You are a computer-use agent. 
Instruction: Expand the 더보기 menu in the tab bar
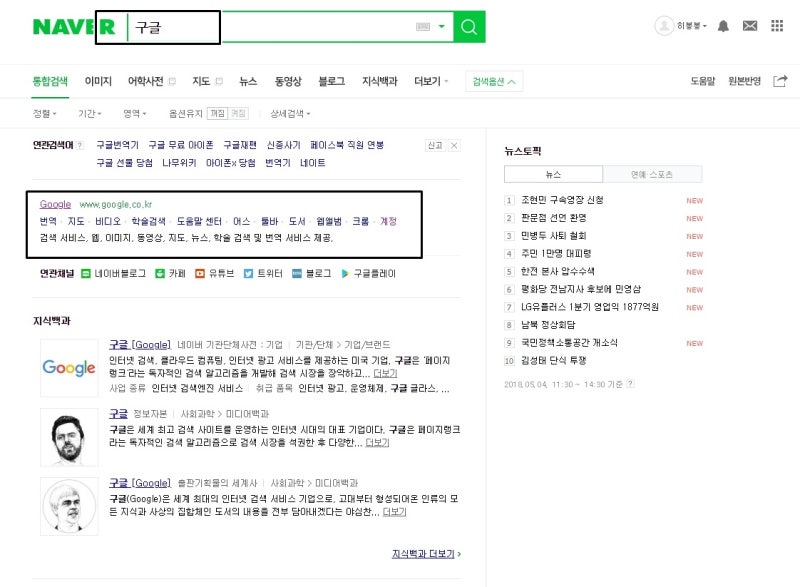click(x=431, y=81)
